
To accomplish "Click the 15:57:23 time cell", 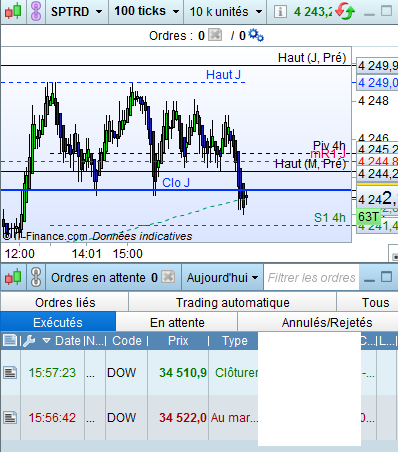I will pos(52,372).
